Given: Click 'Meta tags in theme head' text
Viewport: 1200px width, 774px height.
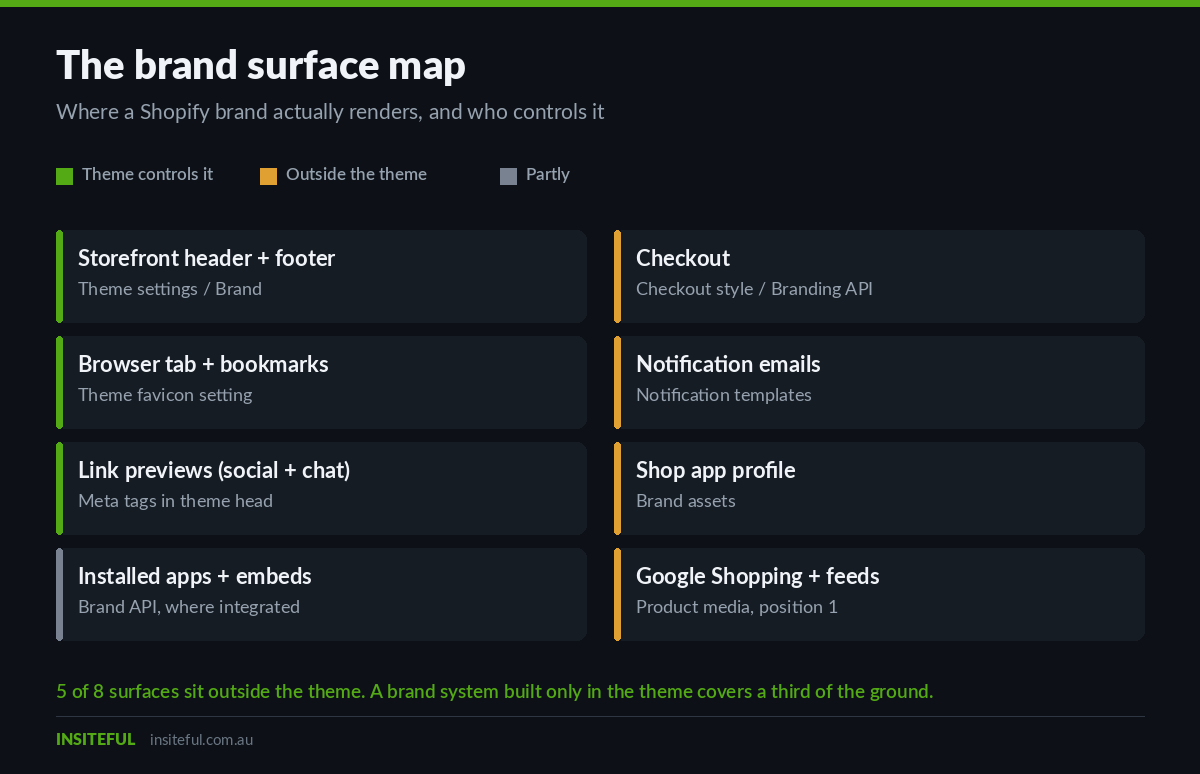Looking at the screenshot, I should pyautogui.click(x=175, y=501).
